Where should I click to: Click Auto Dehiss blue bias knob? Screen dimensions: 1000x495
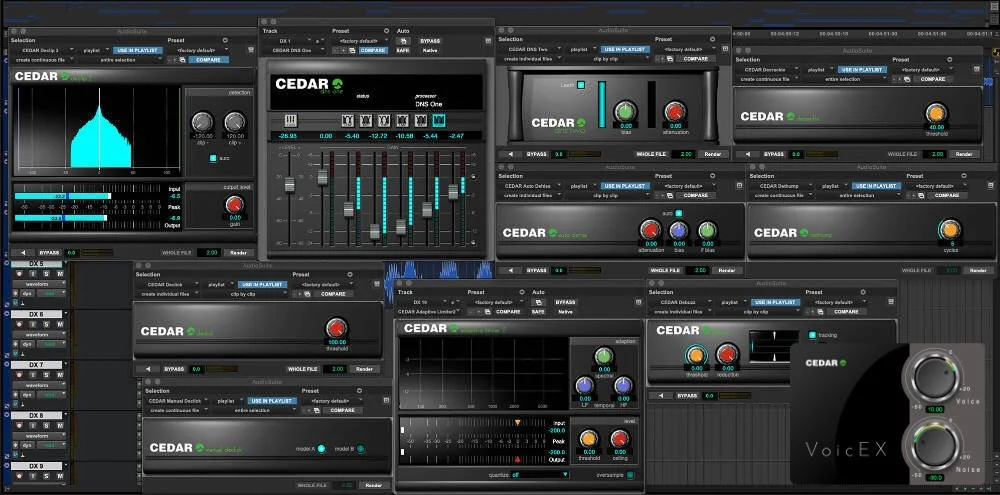point(679,230)
